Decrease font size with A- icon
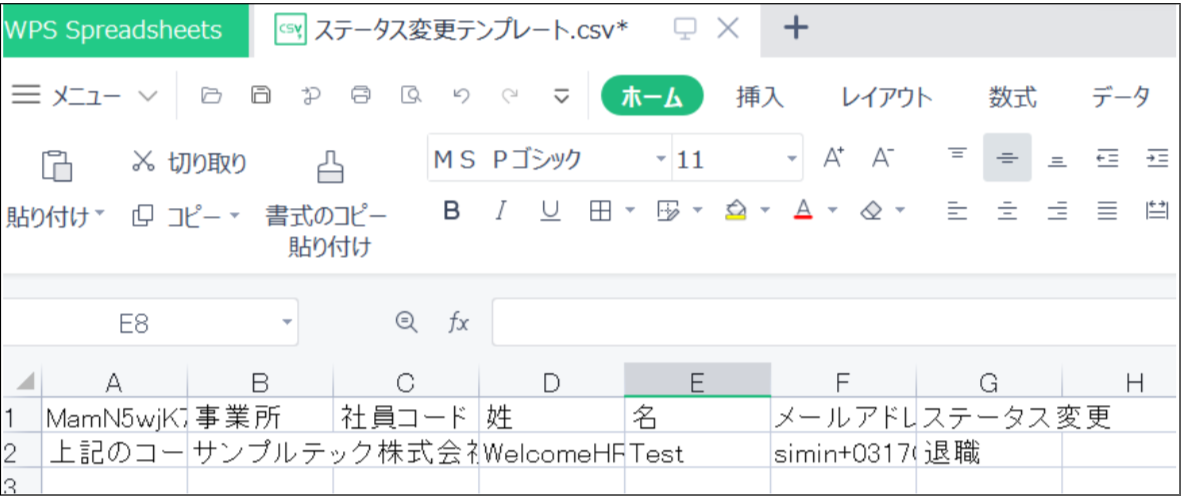1183x500 pixels. [x=883, y=158]
